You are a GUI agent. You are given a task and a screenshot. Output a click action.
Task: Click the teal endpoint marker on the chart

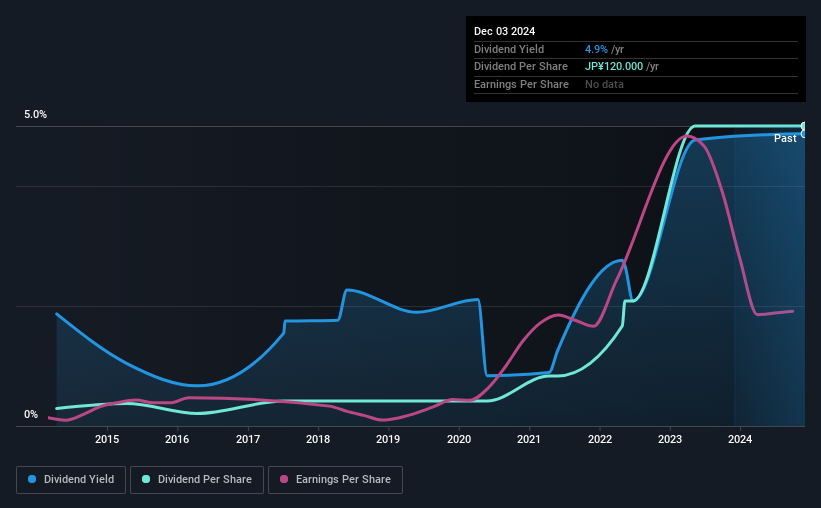point(804,126)
